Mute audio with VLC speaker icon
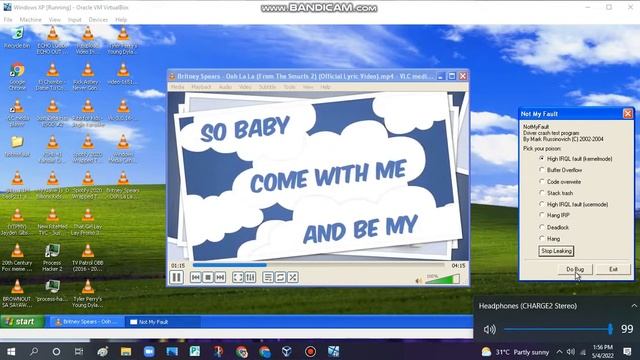The width and height of the screenshot is (640, 360). point(418,280)
